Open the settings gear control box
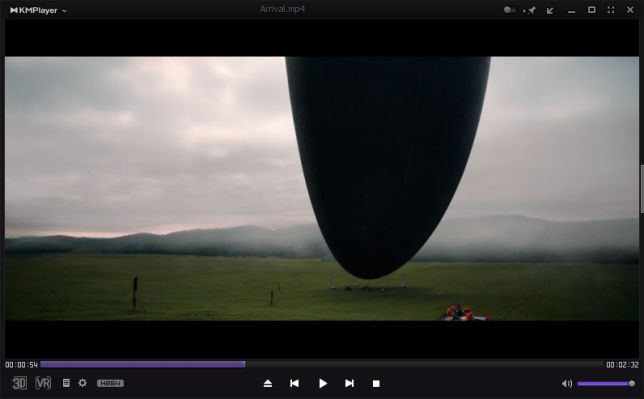Image resolution: width=644 pixels, height=399 pixels. click(83, 383)
